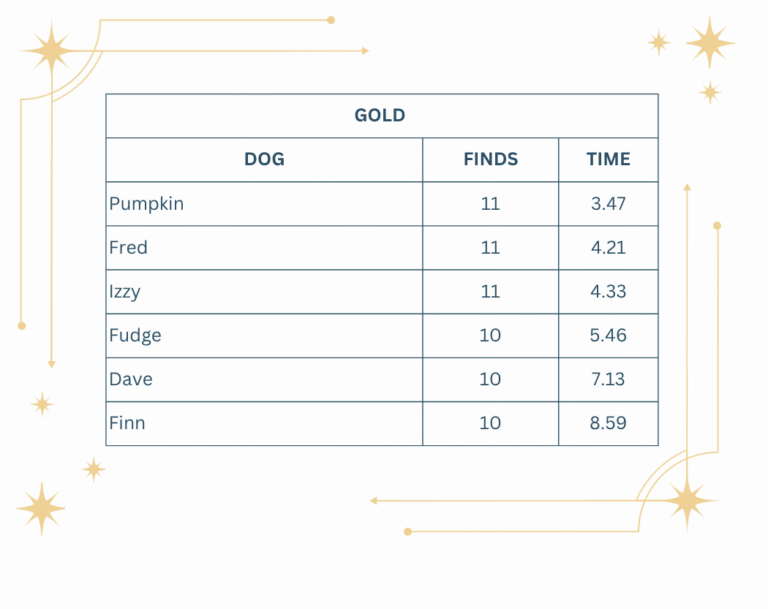Click the arrowhead pointing right at the top
Screen dimensions: 768x609
[x=365, y=50]
